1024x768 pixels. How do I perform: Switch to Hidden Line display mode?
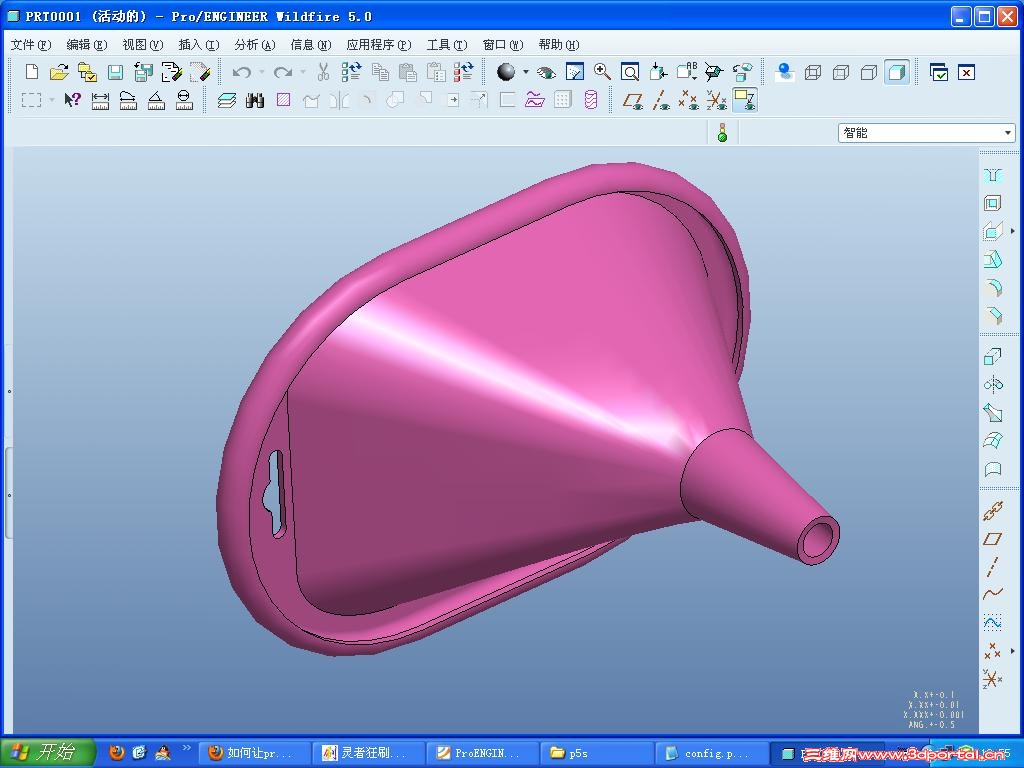pyautogui.click(x=840, y=72)
